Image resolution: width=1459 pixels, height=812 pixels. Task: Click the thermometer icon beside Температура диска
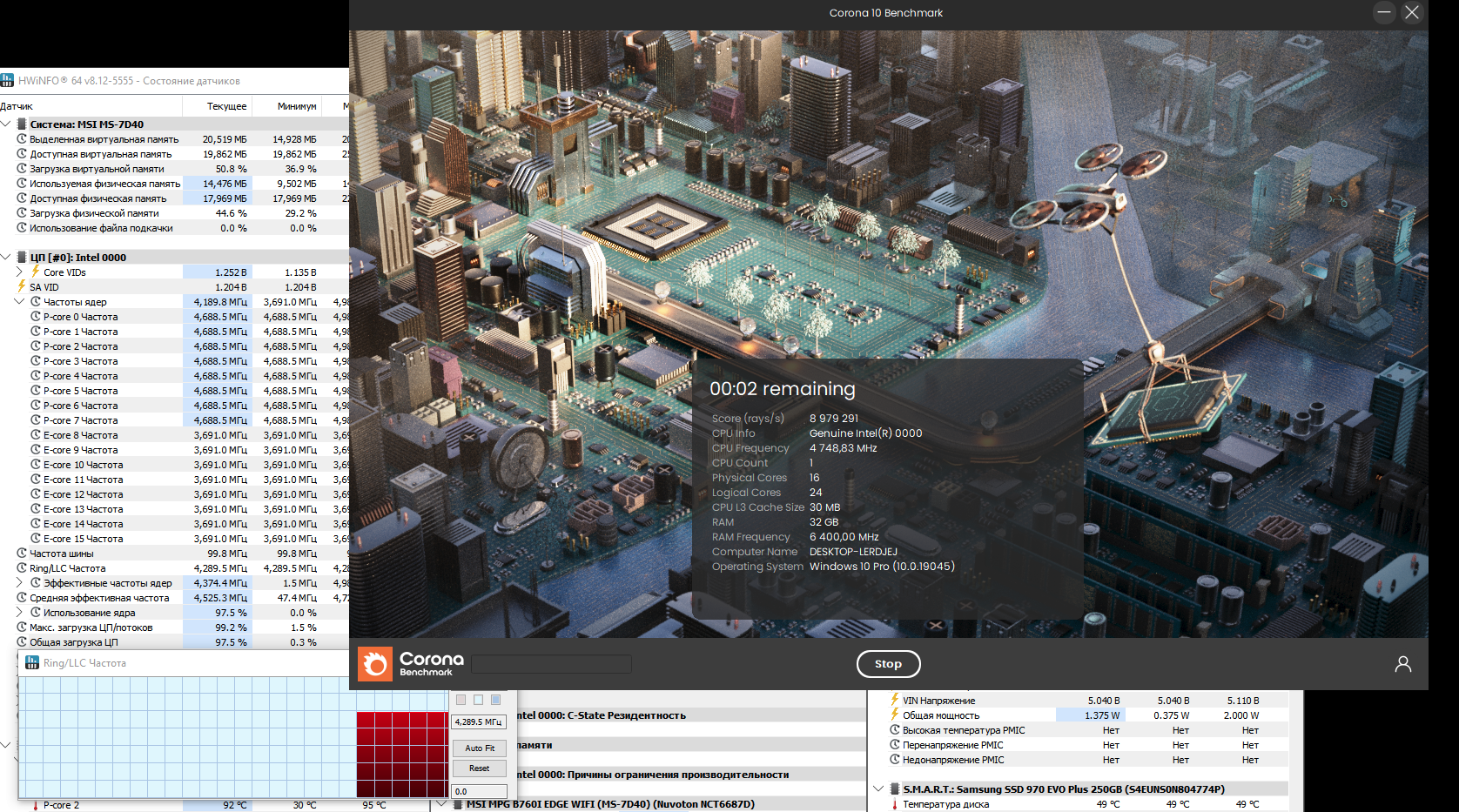point(895,804)
